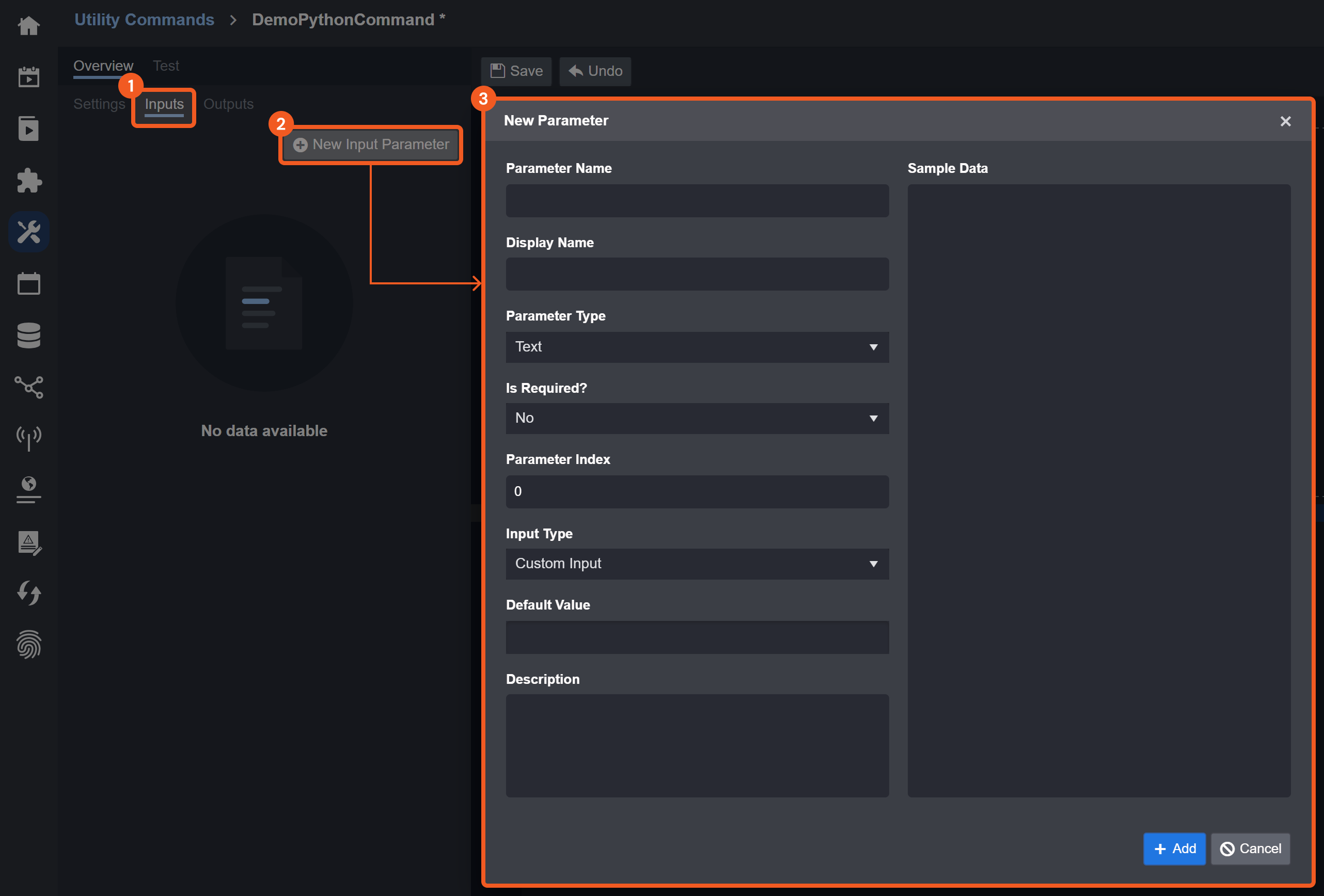Click the calendar icon in sidebar
This screenshot has height=896, width=1324.
(28, 283)
